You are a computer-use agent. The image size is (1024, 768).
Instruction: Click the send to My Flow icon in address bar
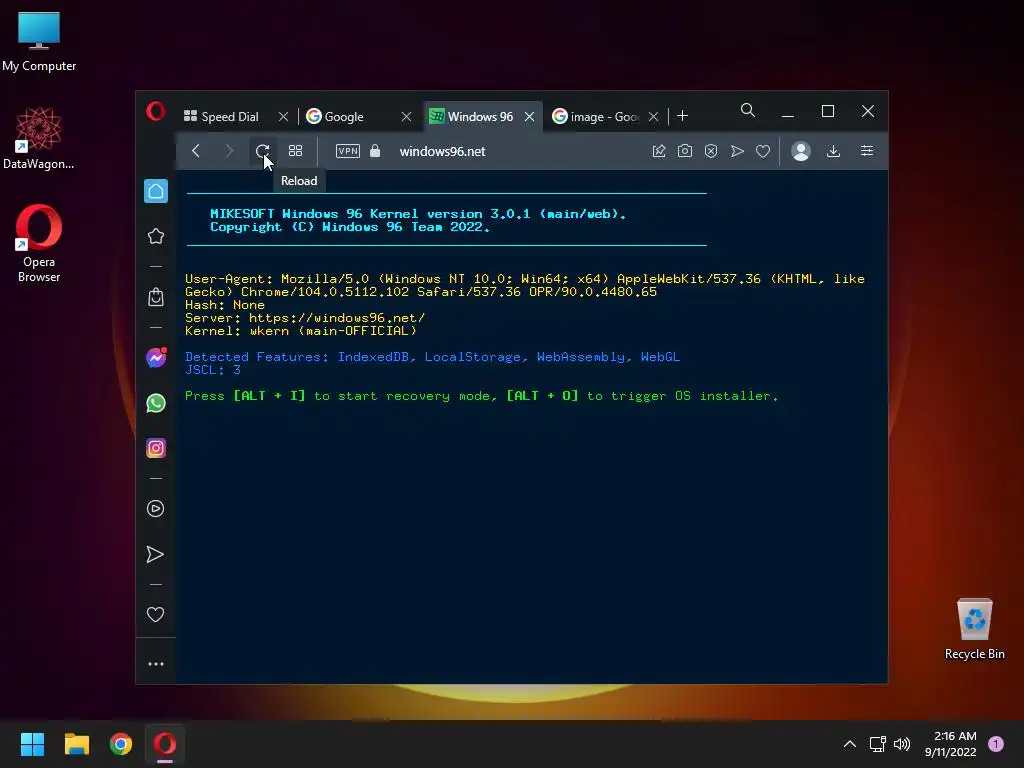[737, 151]
